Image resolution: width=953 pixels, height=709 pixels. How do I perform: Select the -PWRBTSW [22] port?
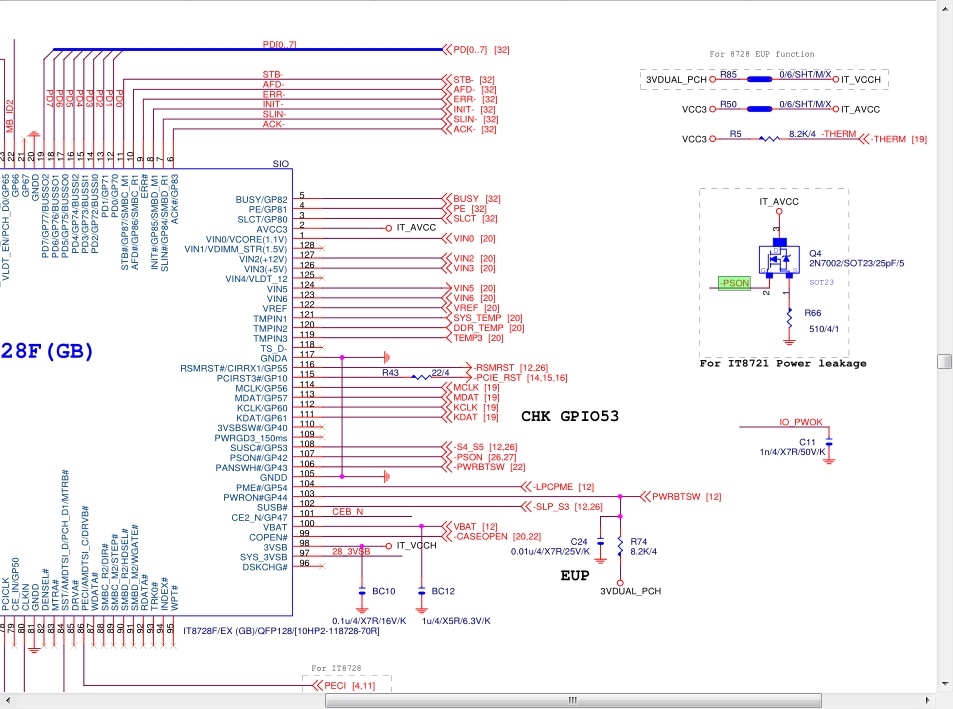[x=484, y=467]
